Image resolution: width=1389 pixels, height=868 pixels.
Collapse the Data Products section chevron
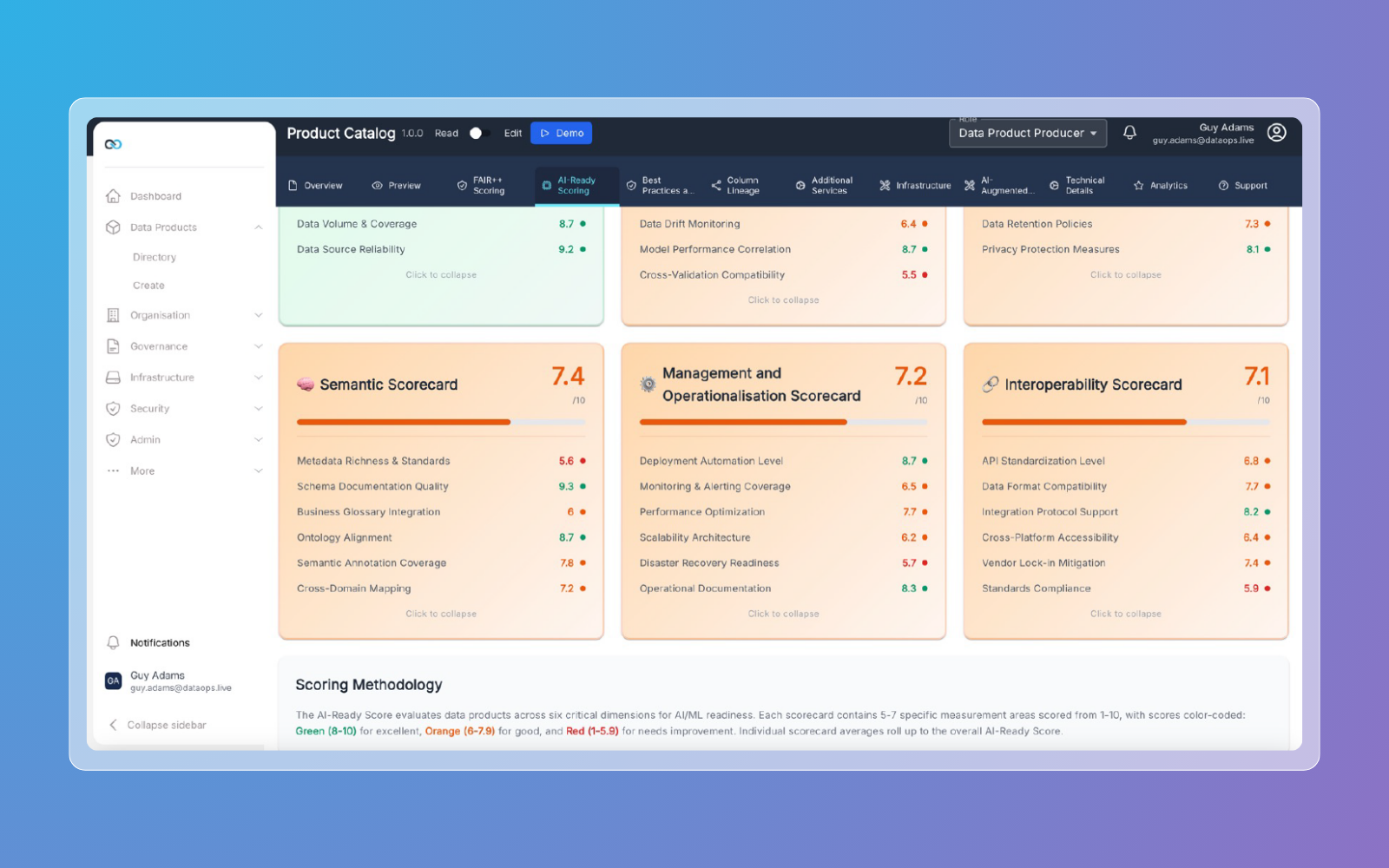[258, 227]
